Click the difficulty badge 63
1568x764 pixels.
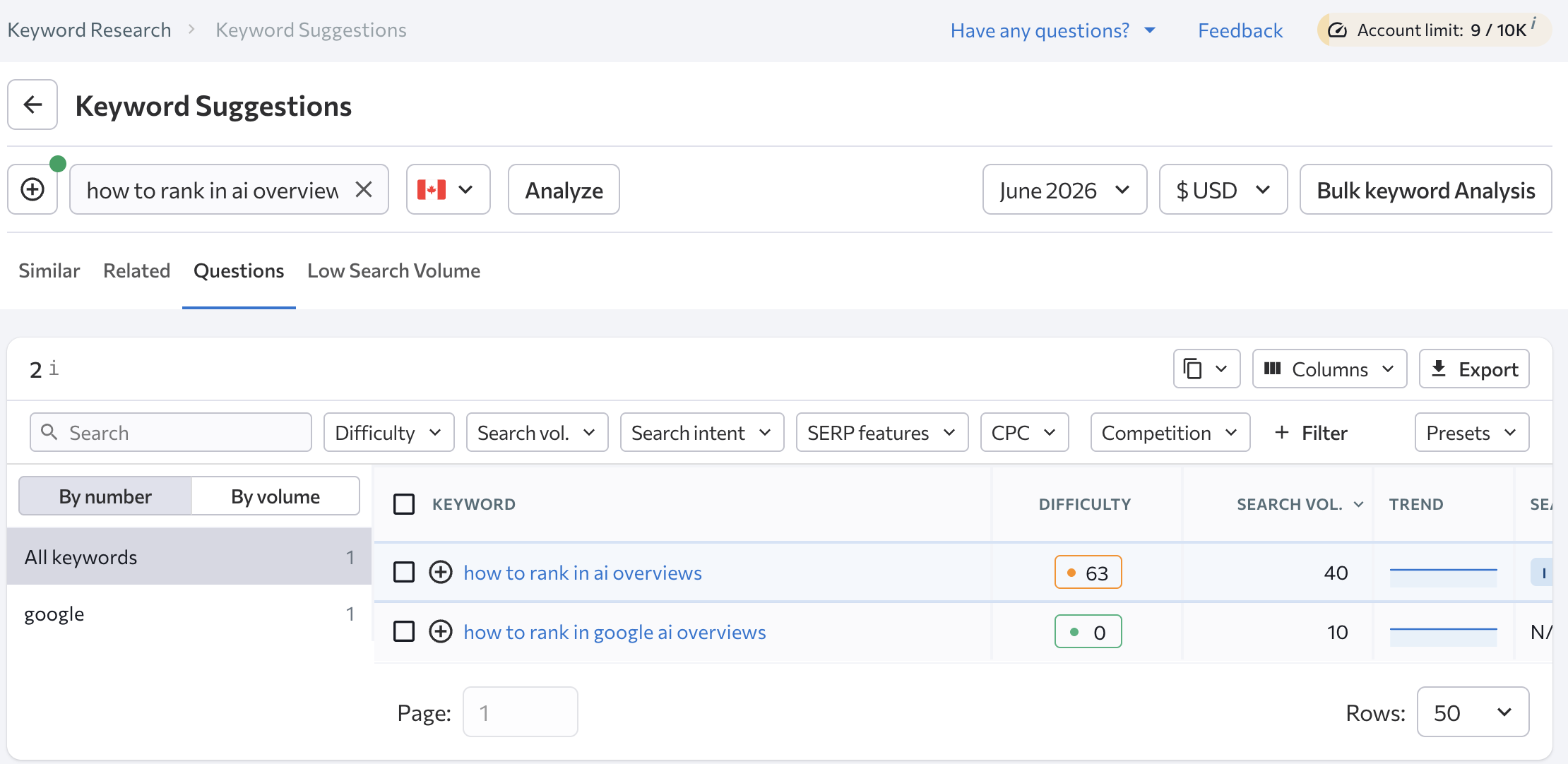pyautogui.click(x=1088, y=573)
